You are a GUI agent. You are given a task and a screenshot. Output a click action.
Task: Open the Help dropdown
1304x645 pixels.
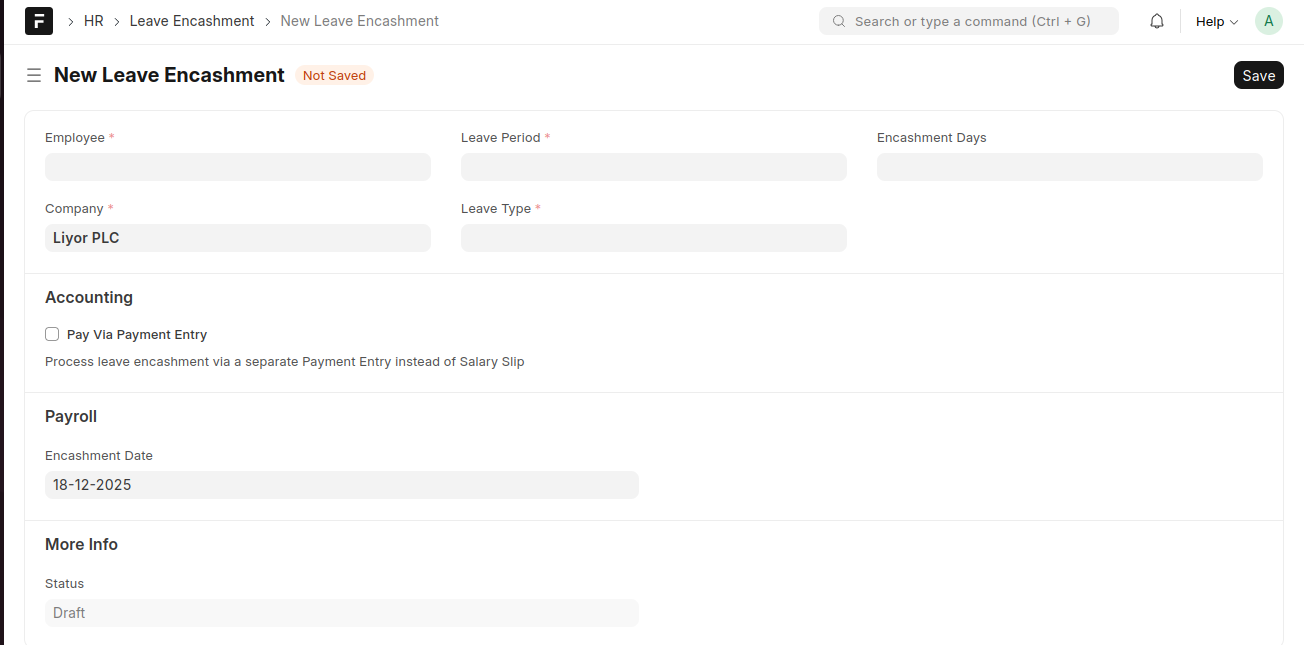point(1215,21)
